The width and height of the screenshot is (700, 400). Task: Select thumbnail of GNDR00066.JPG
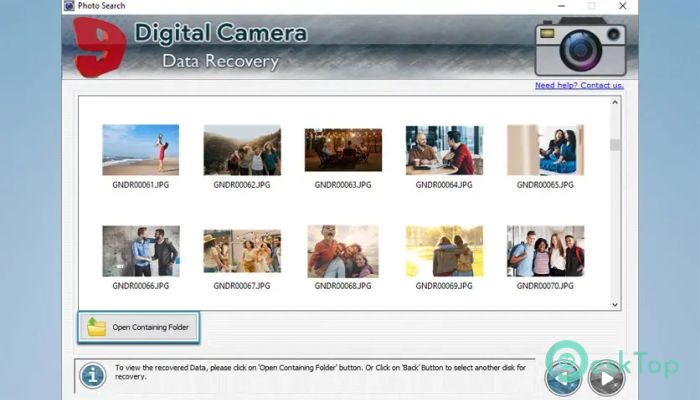tap(141, 251)
